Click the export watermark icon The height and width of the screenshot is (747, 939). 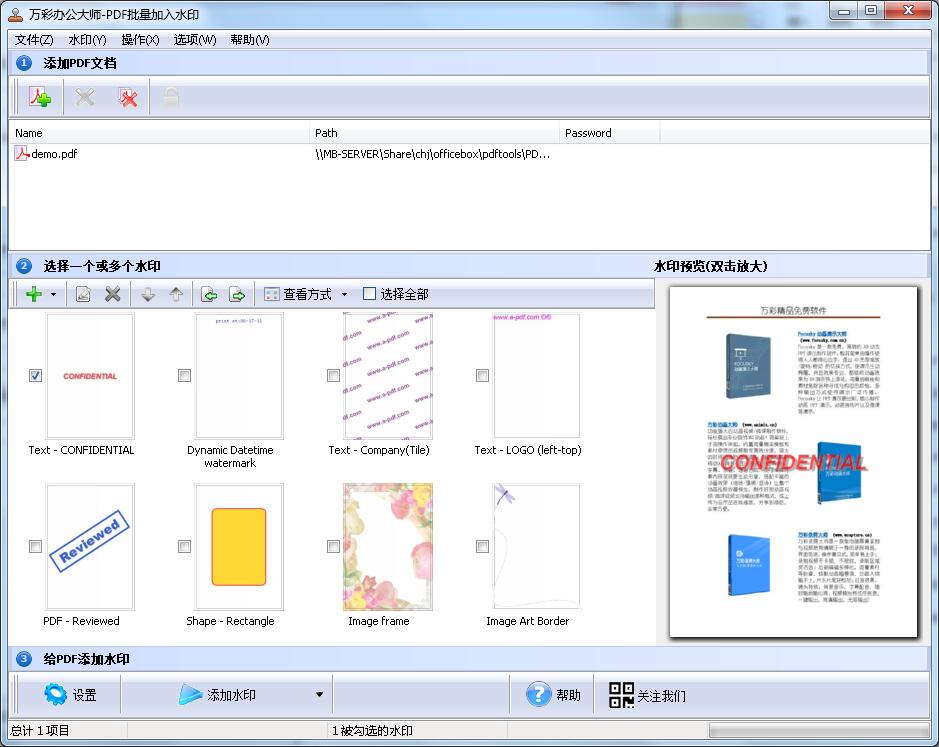[x=237, y=294]
